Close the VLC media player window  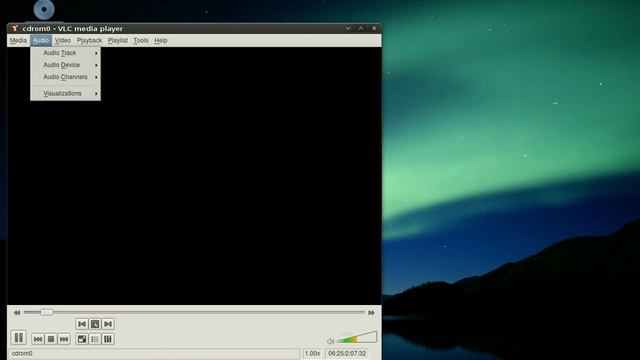(x=374, y=29)
